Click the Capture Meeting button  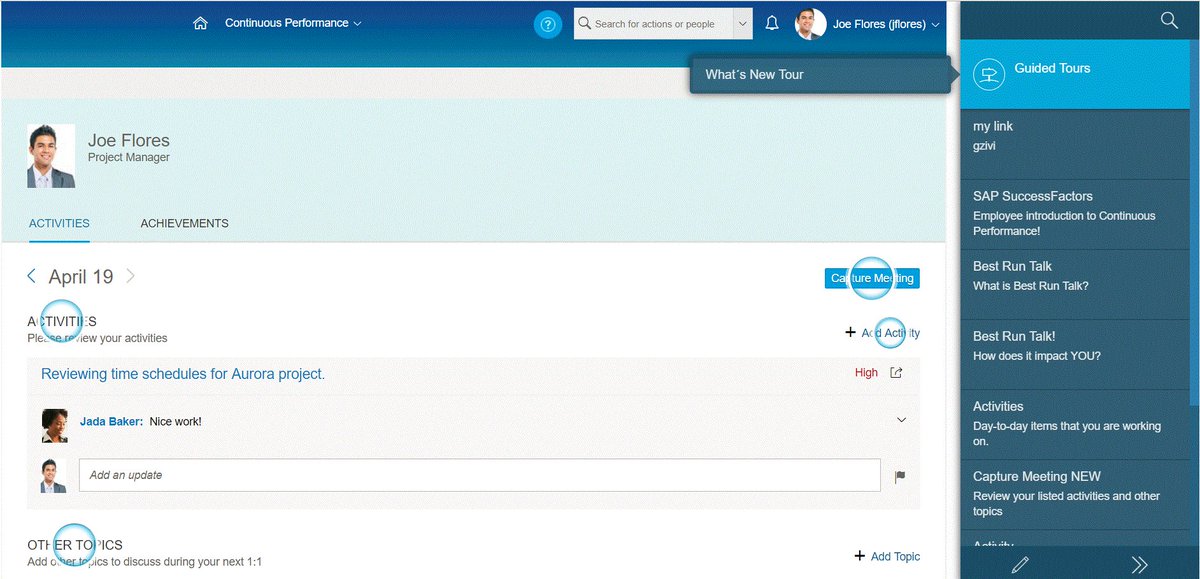coord(871,278)
